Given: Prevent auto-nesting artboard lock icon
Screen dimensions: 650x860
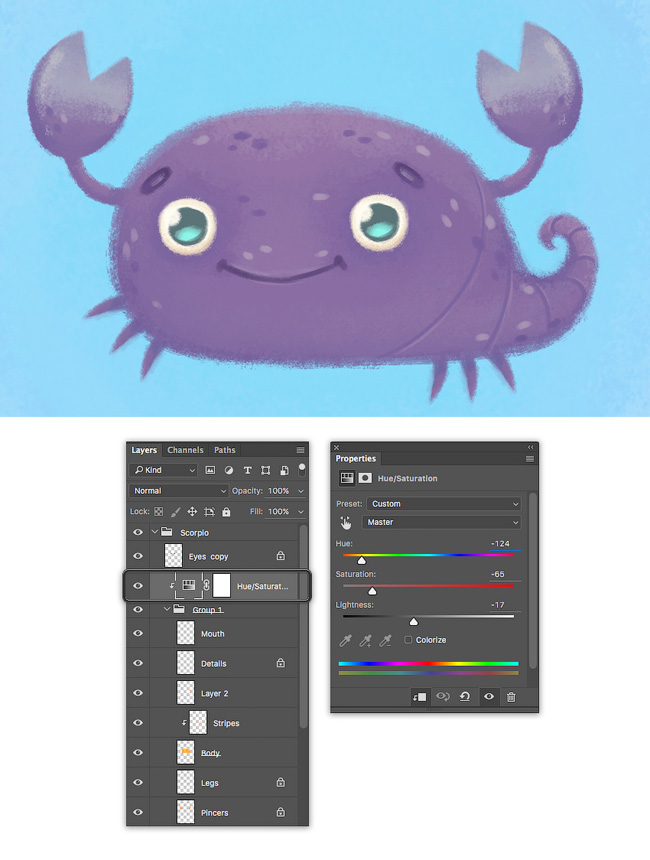Looking at the screenshot, I should coord(209,512).
